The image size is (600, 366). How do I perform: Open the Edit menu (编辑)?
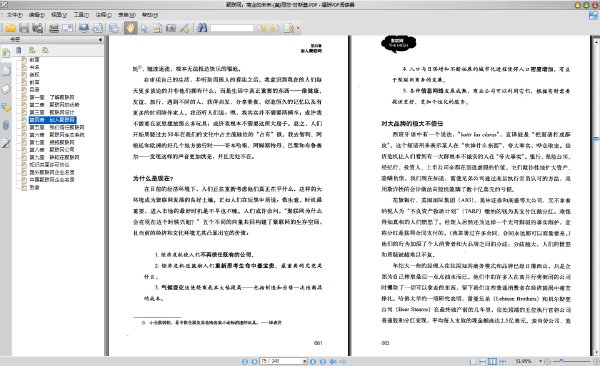37,15
